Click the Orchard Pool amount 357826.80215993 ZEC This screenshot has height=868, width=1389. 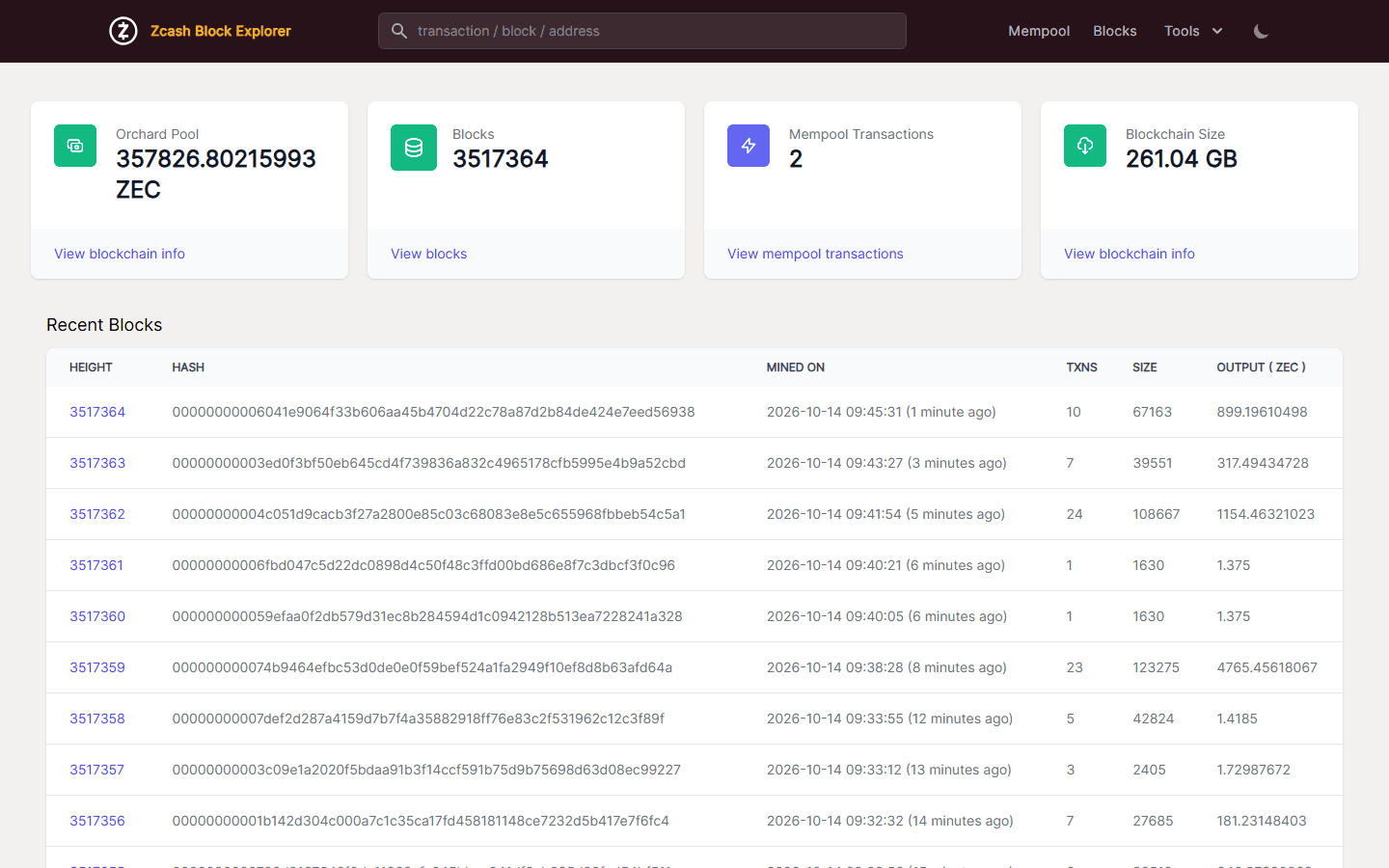216,174
